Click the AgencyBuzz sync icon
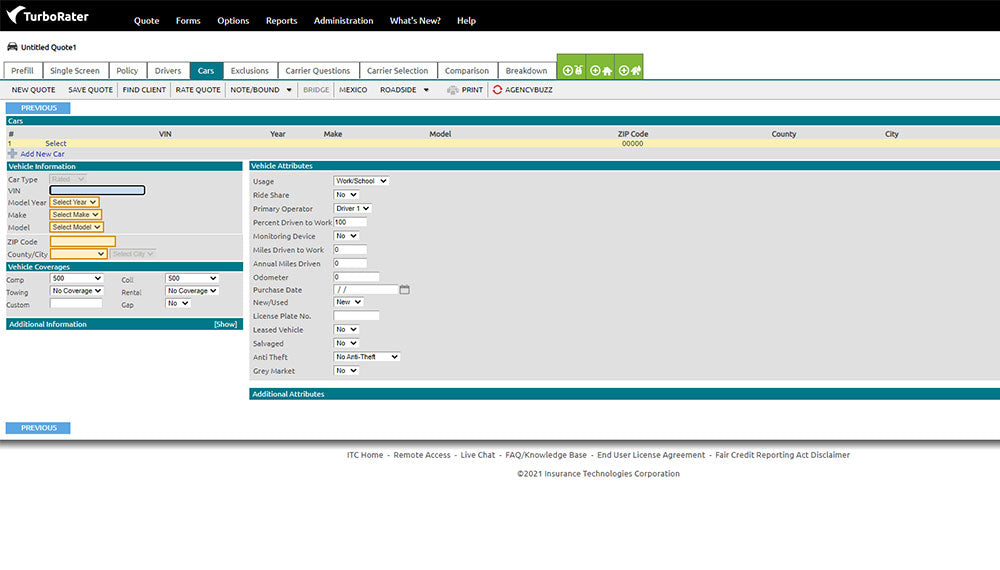The height and width of the screenshot is (570, 1000). pyautogui.click(x=497, y=90)
